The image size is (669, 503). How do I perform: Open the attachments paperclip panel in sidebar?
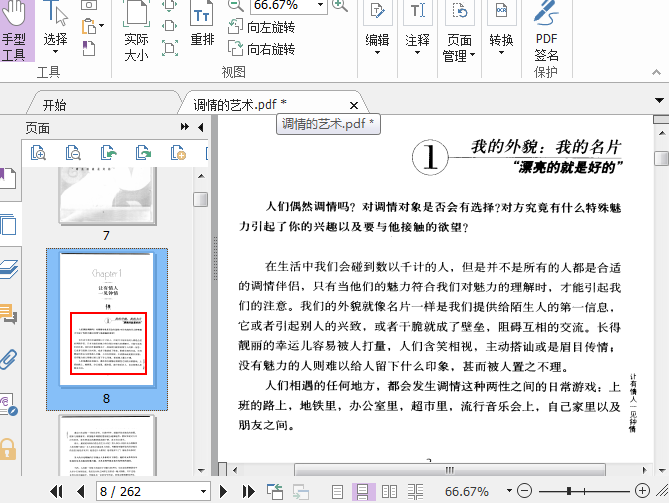(9, 359)
